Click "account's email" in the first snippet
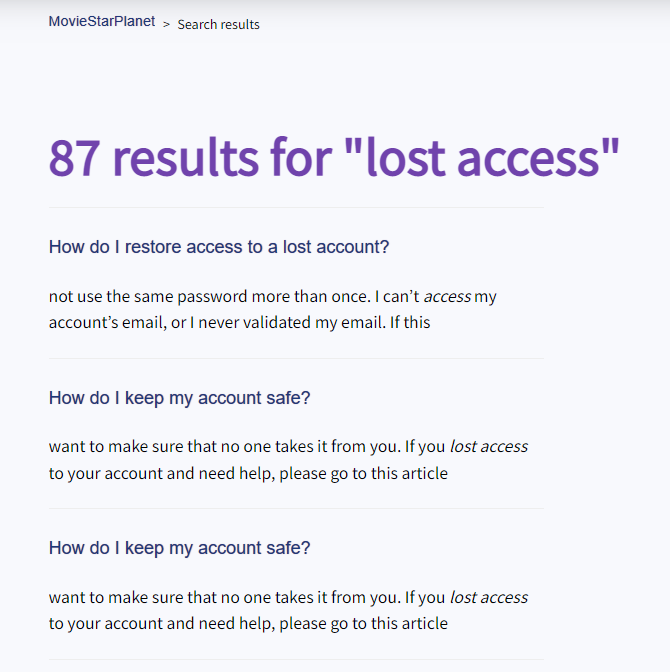Image resolution: width=670 pixels, height=672 pixels. 105,322
